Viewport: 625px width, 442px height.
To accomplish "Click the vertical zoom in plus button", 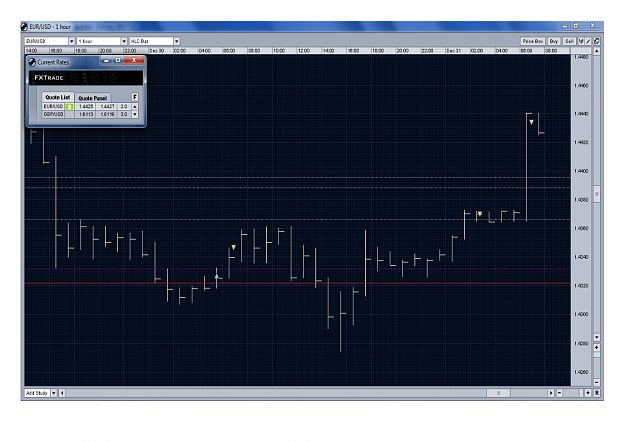I will click(597, 348).
